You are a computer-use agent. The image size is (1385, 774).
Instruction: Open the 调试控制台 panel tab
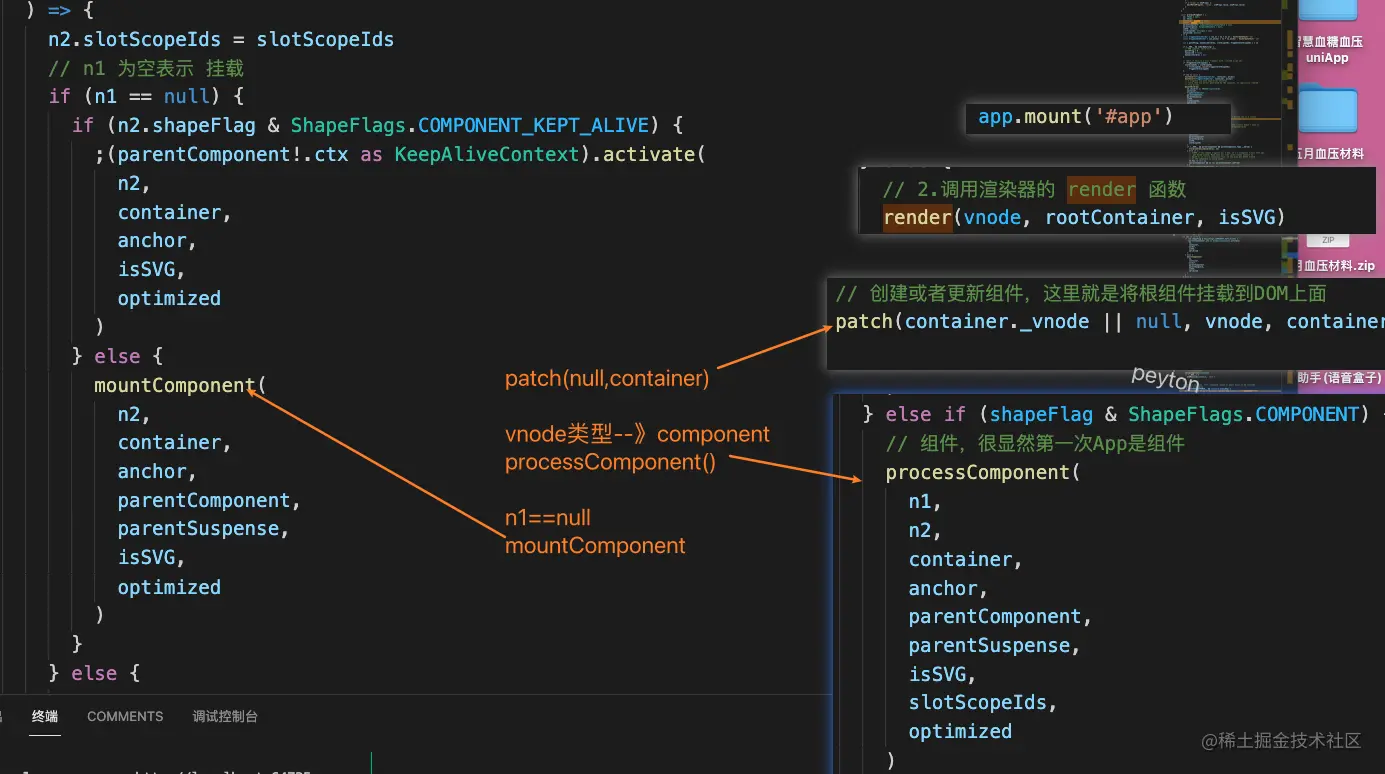click(x=225, y=716)
